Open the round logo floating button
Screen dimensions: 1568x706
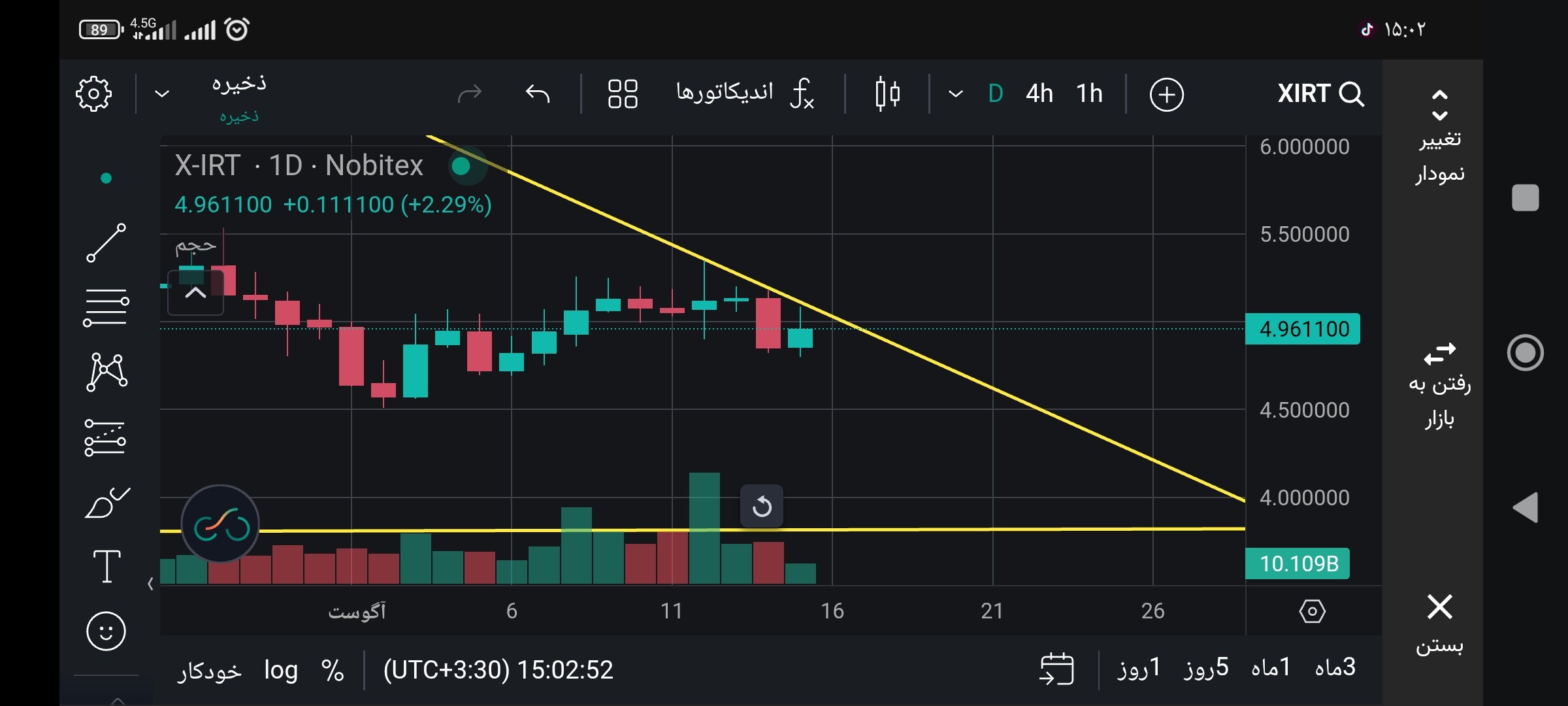220,524
